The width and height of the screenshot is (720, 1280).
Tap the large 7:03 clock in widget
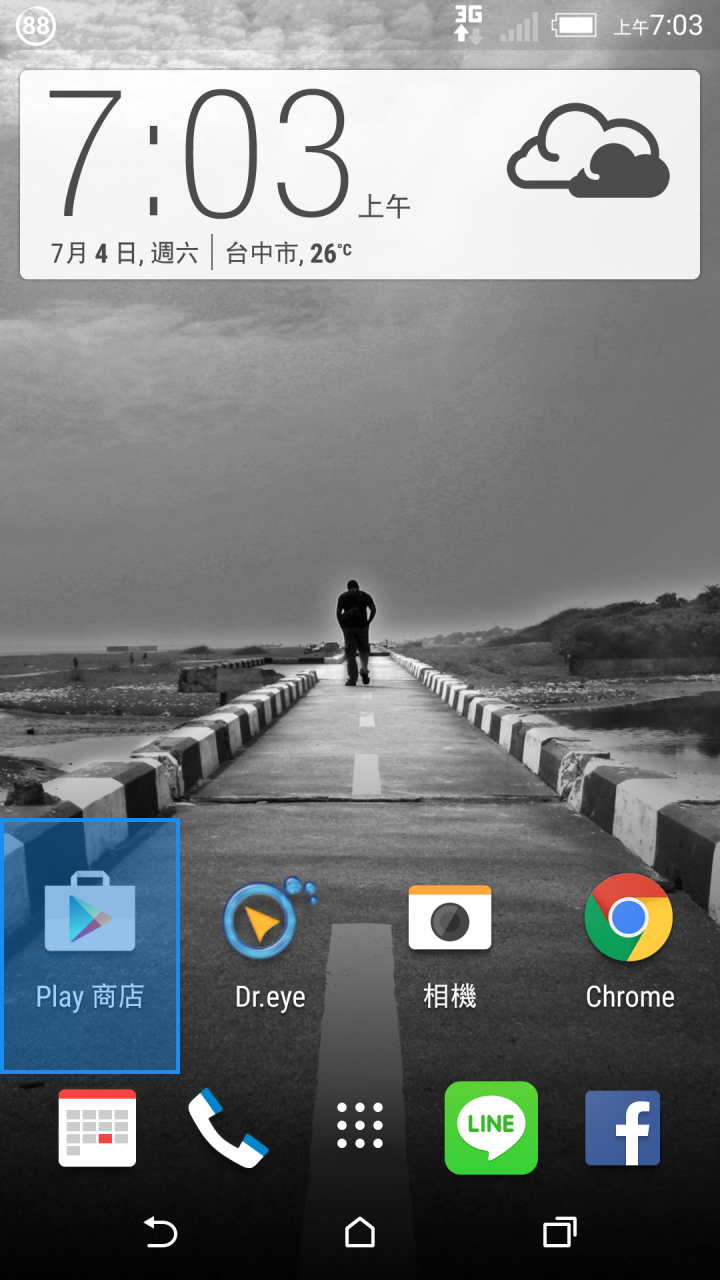(200, 153)
